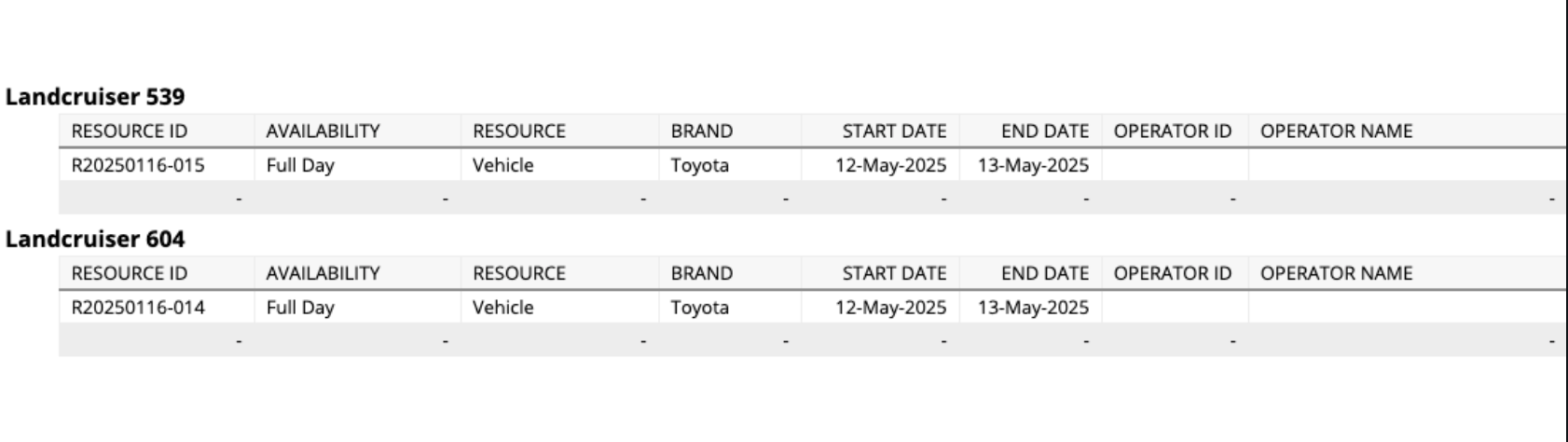Click the 12-May-2025 start date for Landcruiser 539
Image resolution: width=1568 pixels, height=442 pixels.
tap(891, 166)
